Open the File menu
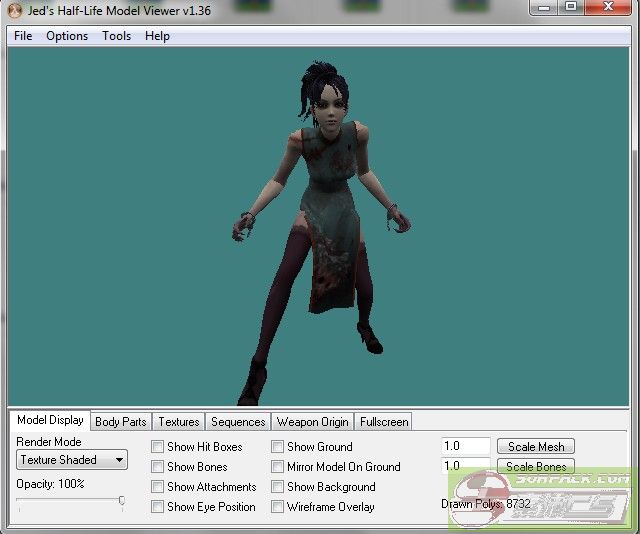The height and width of the screenshot is (534, 640). (23, 36)
